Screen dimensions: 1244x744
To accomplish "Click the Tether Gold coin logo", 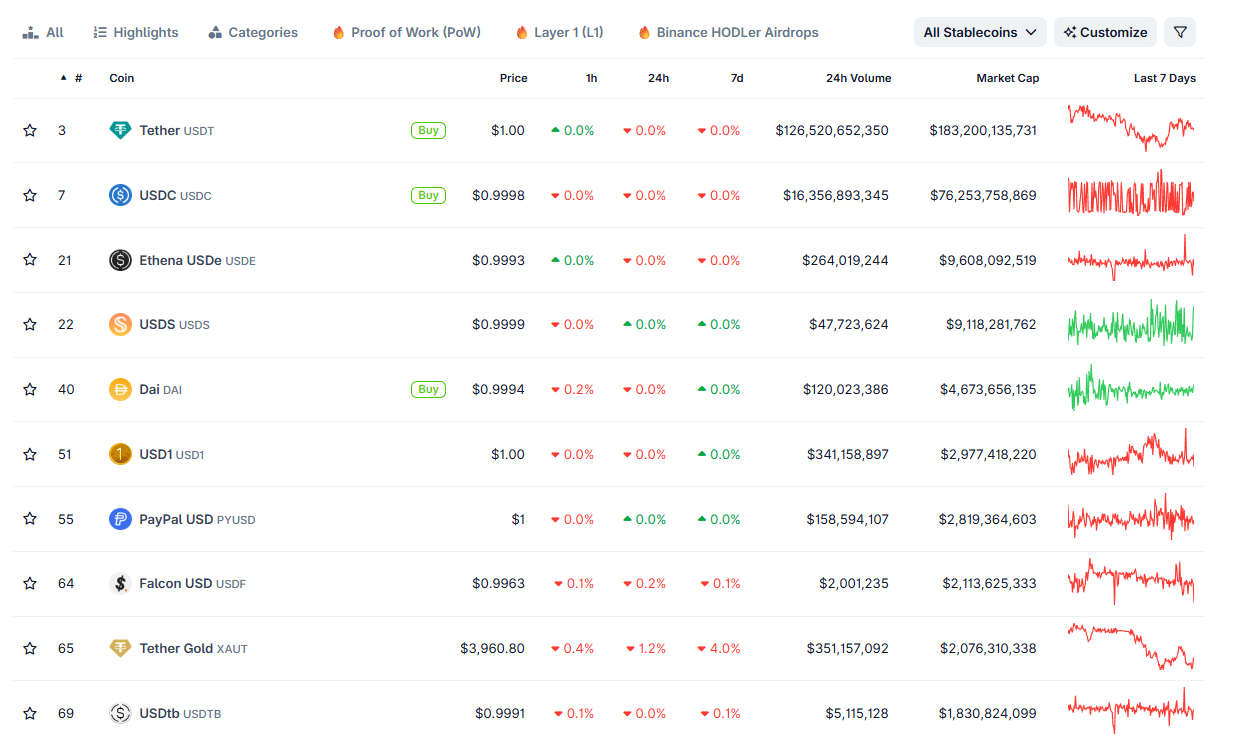I will (x=120, y=648).
